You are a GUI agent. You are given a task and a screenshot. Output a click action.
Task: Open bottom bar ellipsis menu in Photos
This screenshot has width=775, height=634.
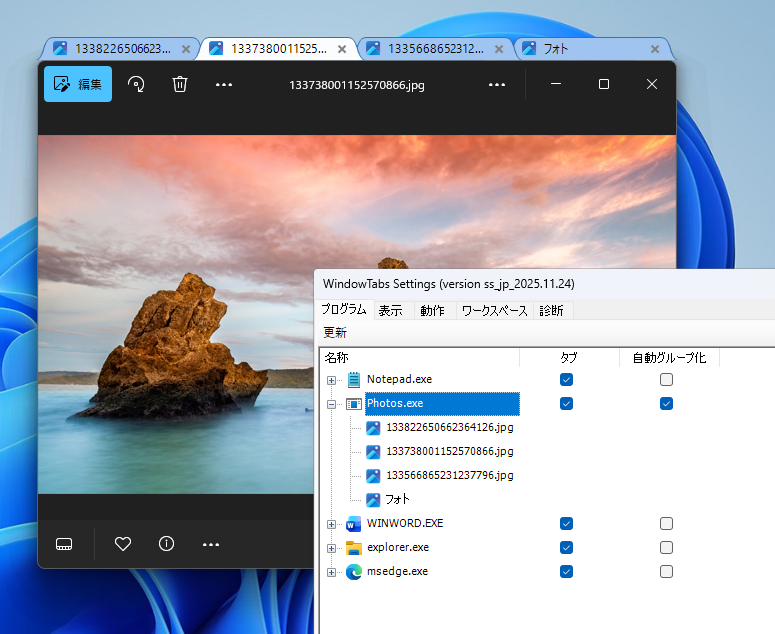[211, 545]
